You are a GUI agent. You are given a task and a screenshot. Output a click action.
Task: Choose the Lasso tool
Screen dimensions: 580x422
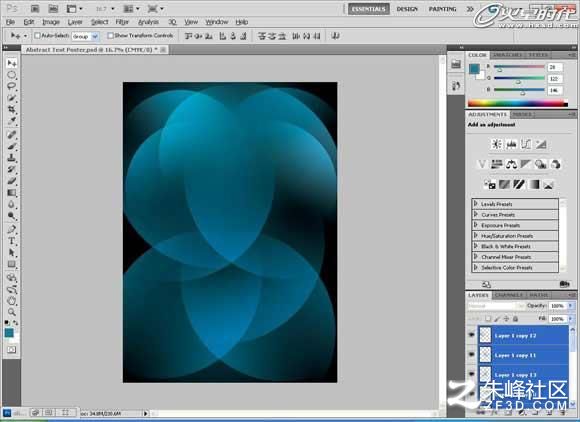12,86
